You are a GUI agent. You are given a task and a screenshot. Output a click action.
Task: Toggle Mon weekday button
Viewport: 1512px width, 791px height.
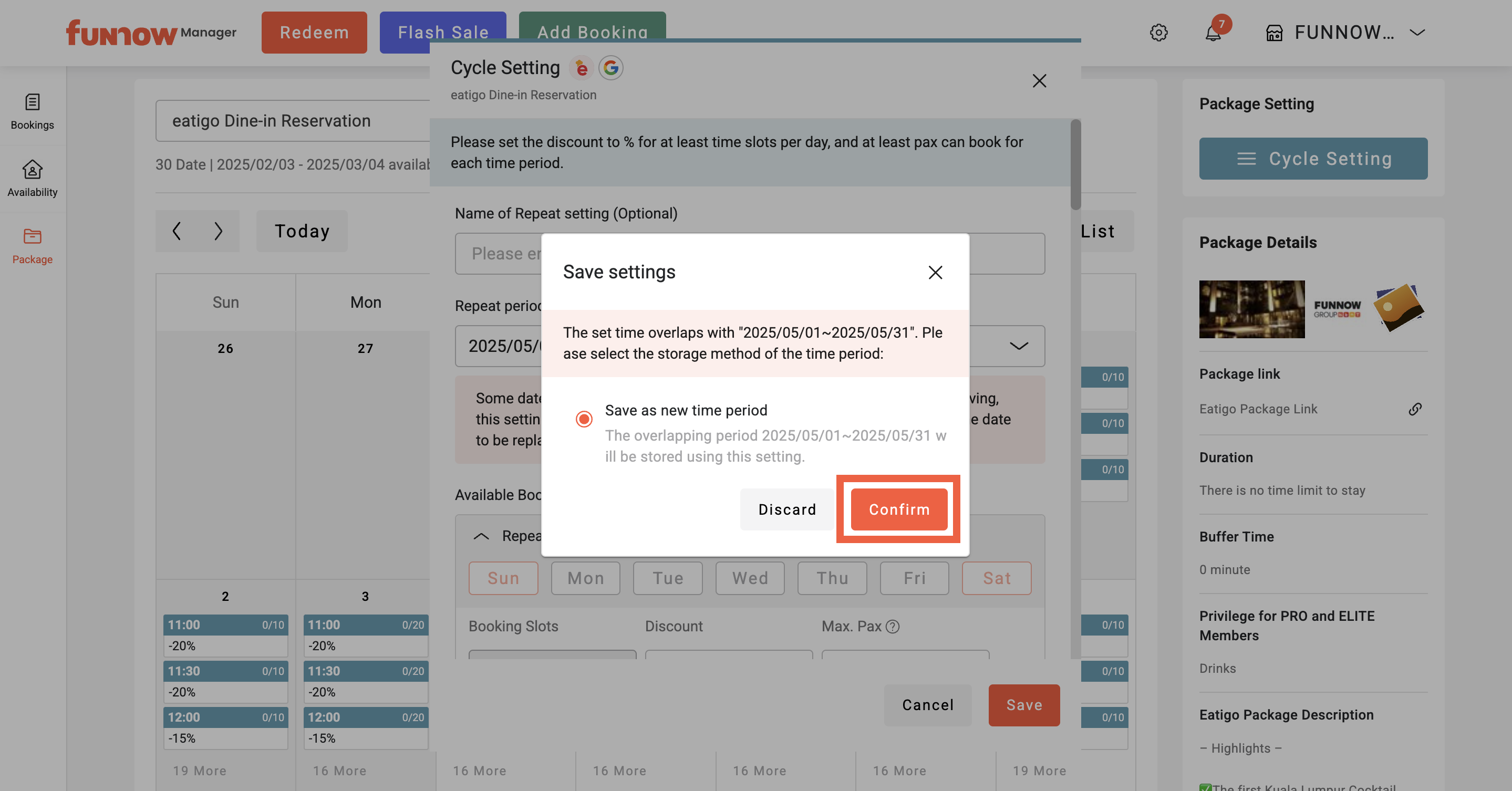(x=585, y=579)
